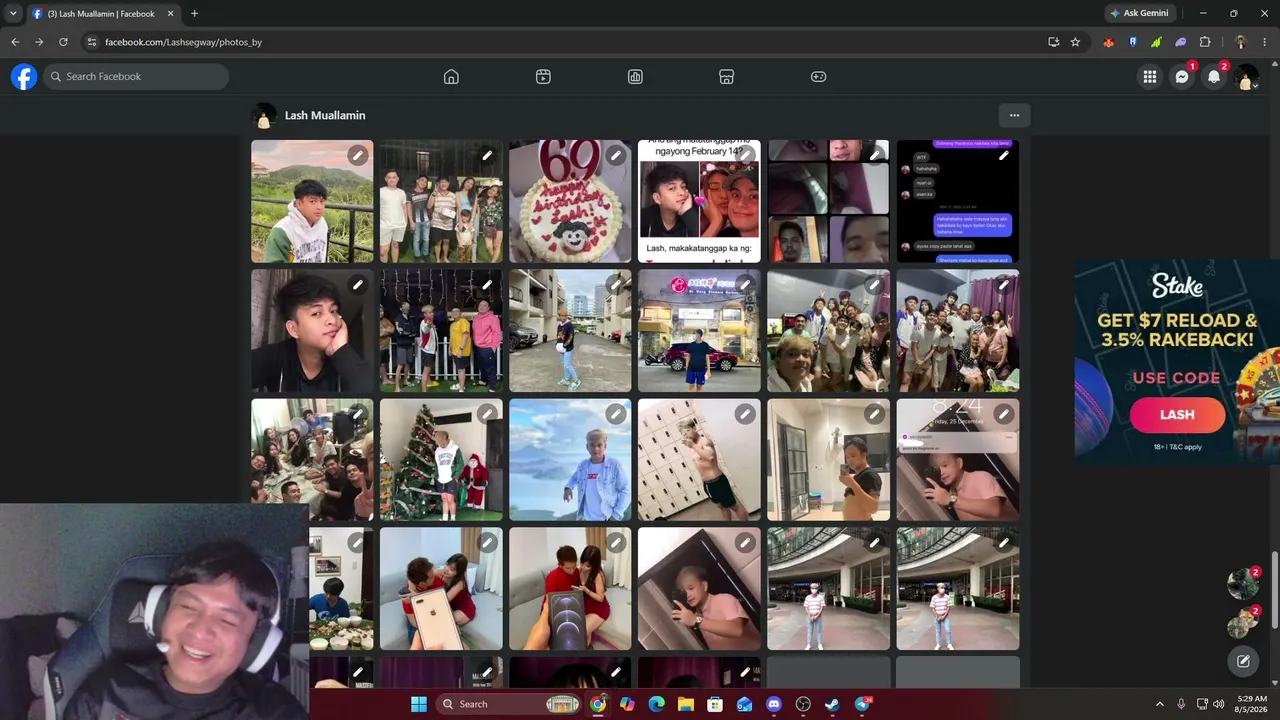Edit the Christmas tree photo
1280x720 pixels.
[x=487, y=414]
